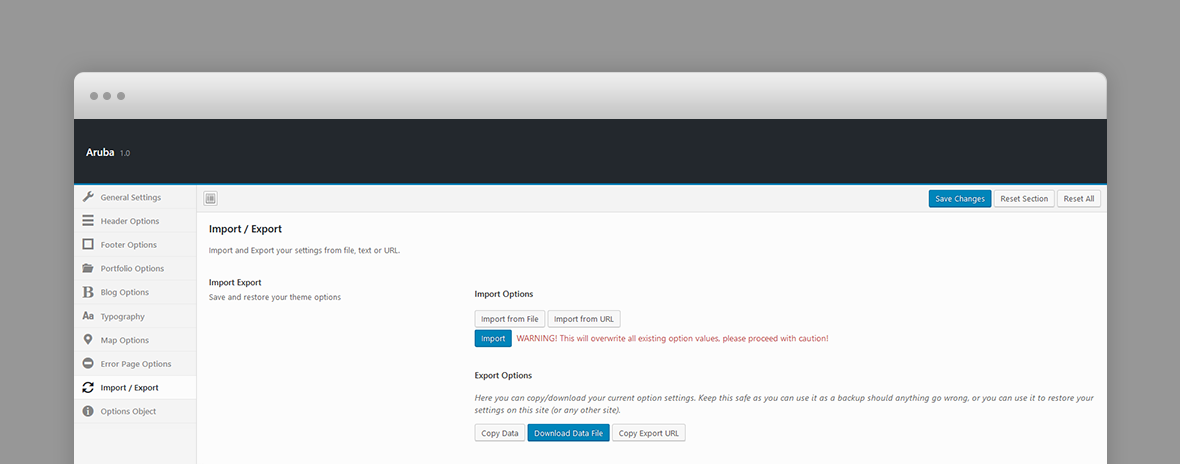Click the Import Options heading
The height and width of the screenshot is (464, 1180).
point(503,294)
